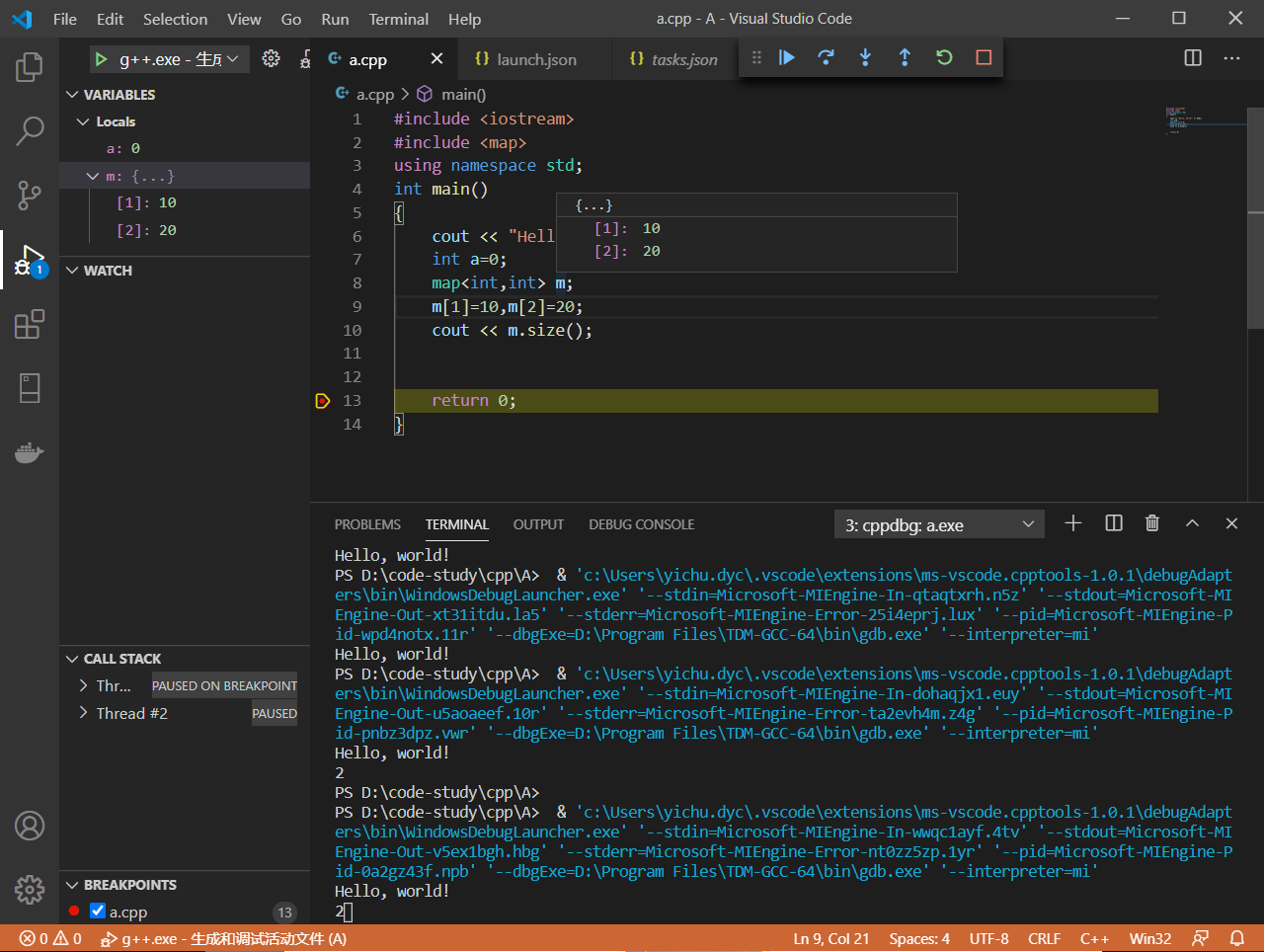1264x952 pixels.
Task: Click the Step Into debug icon
Action: click(865, 58)
